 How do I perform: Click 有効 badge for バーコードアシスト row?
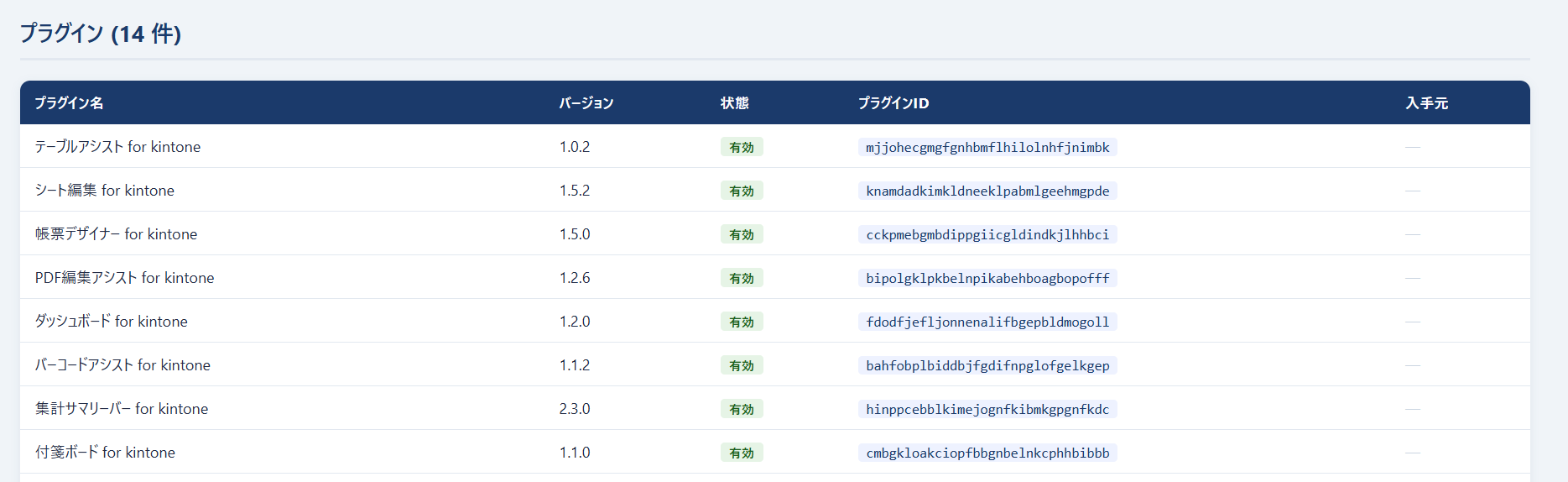coord(742,365)
